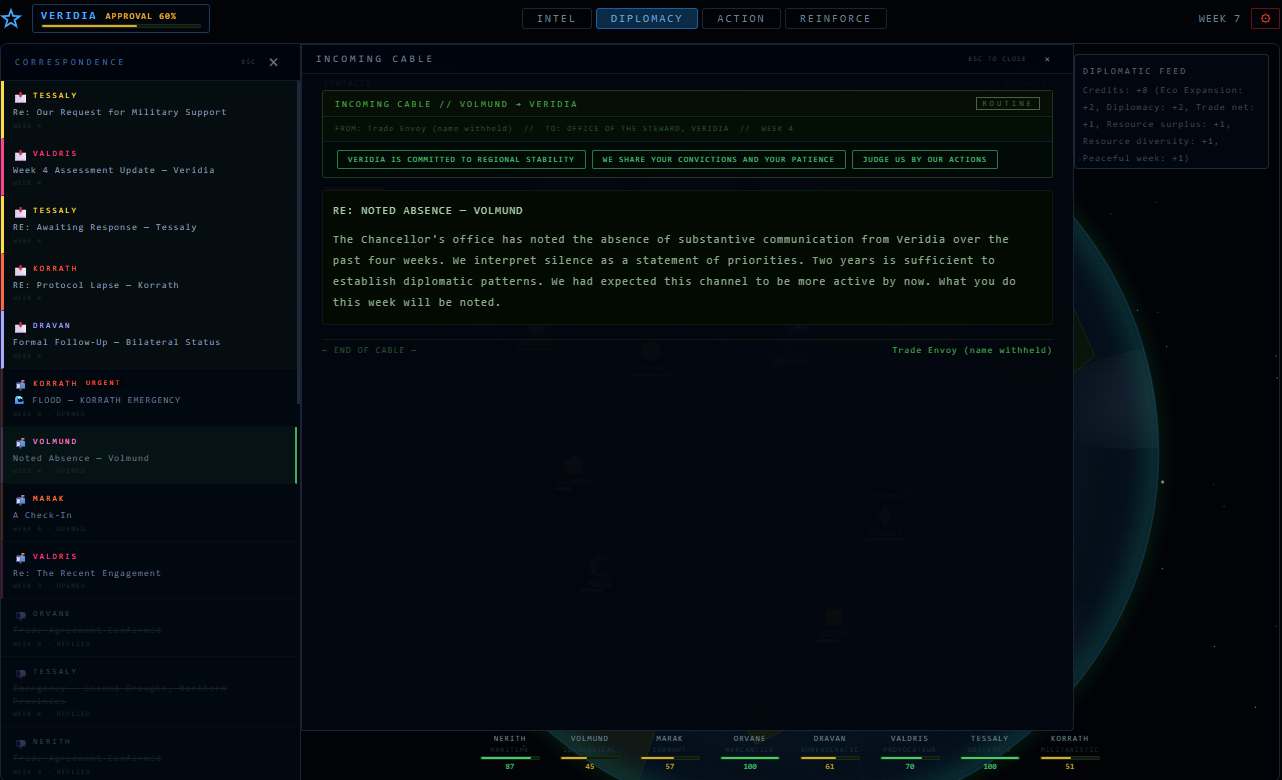This screenshot has height=780, width=1282.
Task: Click mail icon for Military Support message
Action: 20,97
